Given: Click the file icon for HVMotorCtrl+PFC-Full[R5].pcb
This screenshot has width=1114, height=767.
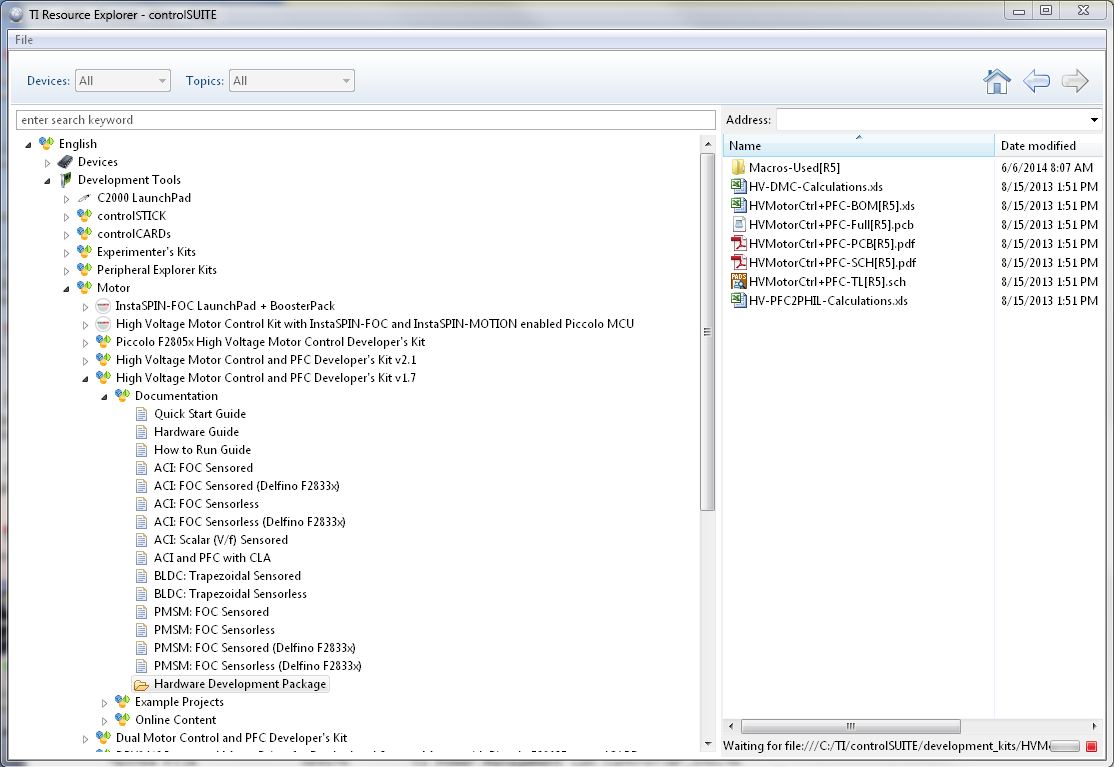Looking at the screenshot, I should 738,224.
